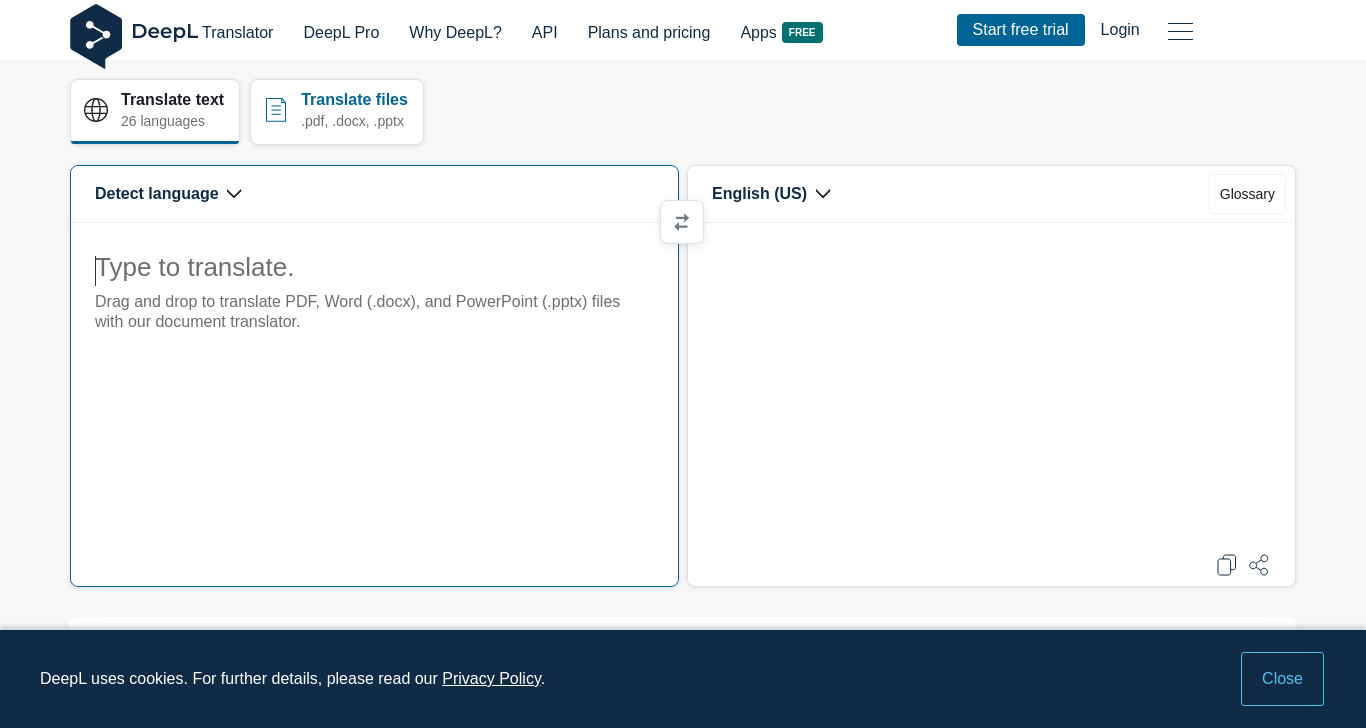Click the document icon on Translate files
Image resolution: width=1366 pixels, height=728 pixels.
pos(276,110)
